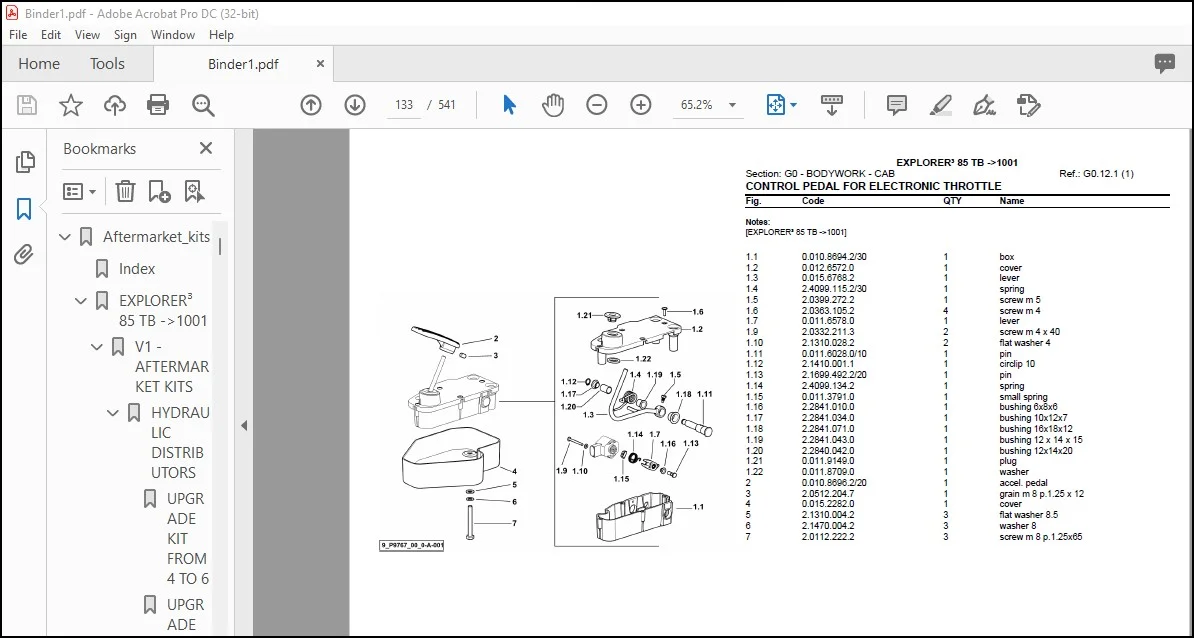Click the fit page scrolling icon
1194x638 pixels.
(x=776, y=105)
